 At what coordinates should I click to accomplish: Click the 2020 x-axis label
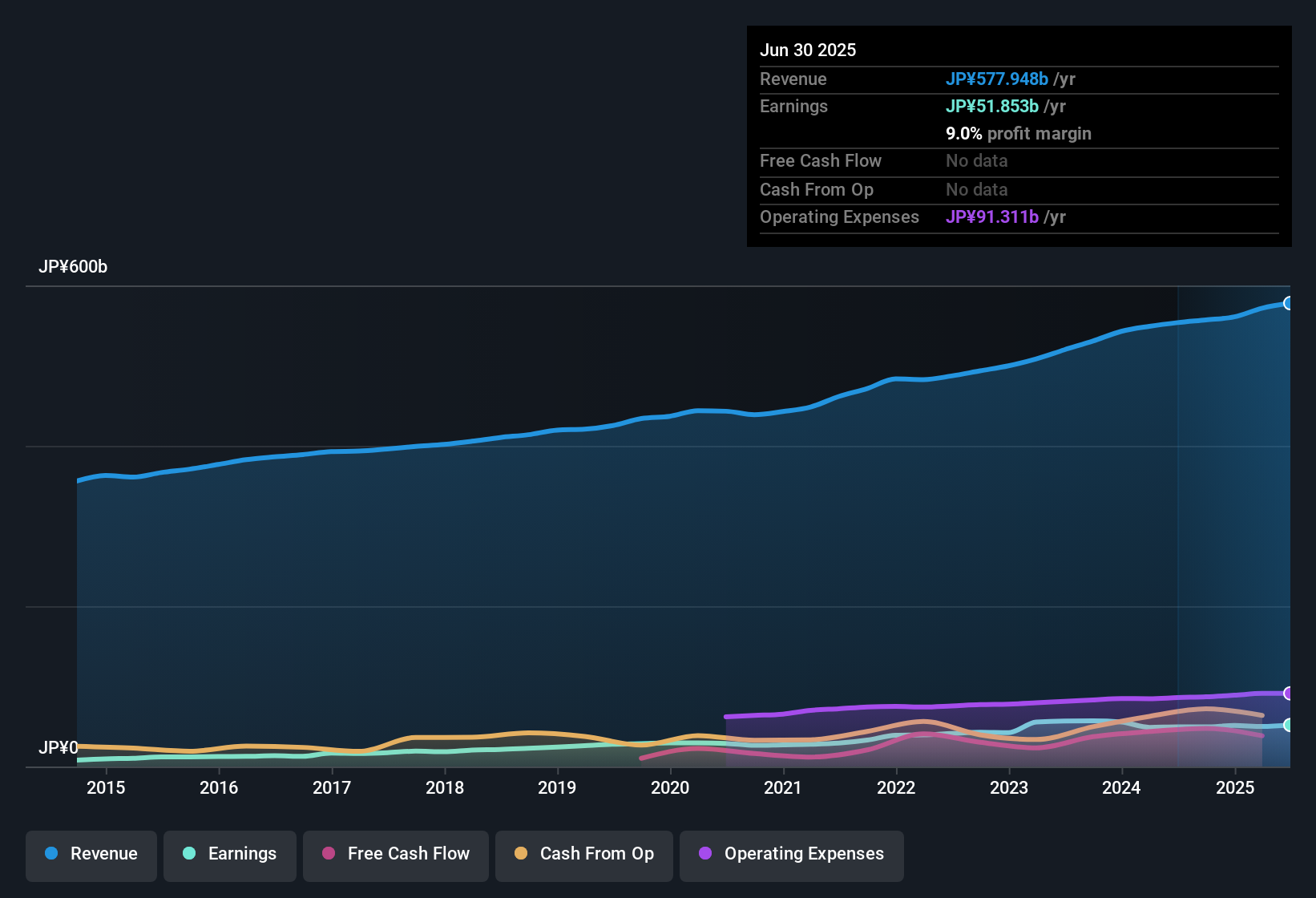670,787
